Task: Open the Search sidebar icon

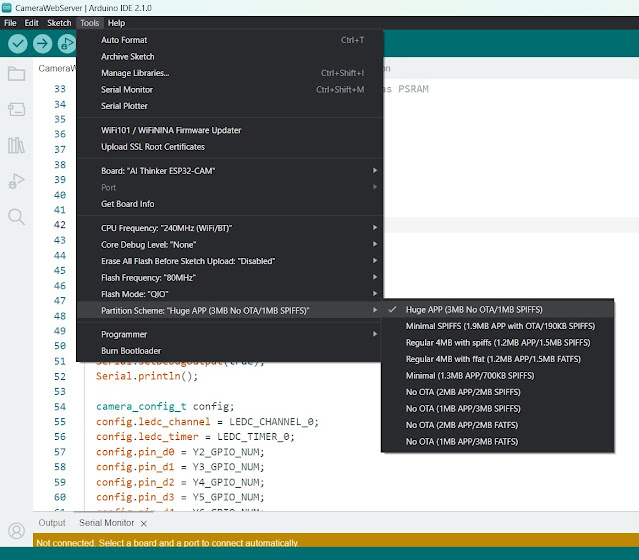Action: 16,216
